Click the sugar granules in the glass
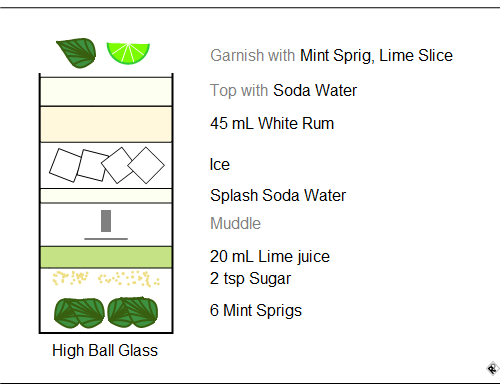Image resolution: width=500 pixels, height=390 pixels. point(106,279)
